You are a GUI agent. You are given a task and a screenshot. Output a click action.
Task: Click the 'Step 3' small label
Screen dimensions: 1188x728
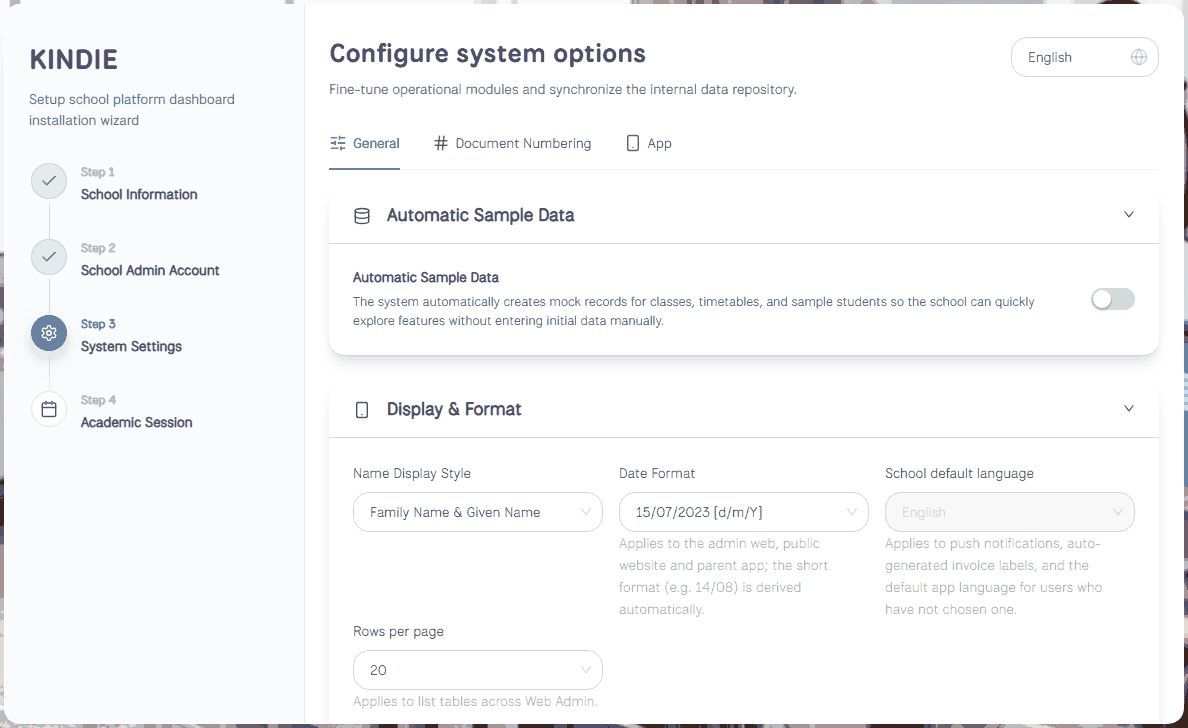pyautogui.click(x=98, y=323)
